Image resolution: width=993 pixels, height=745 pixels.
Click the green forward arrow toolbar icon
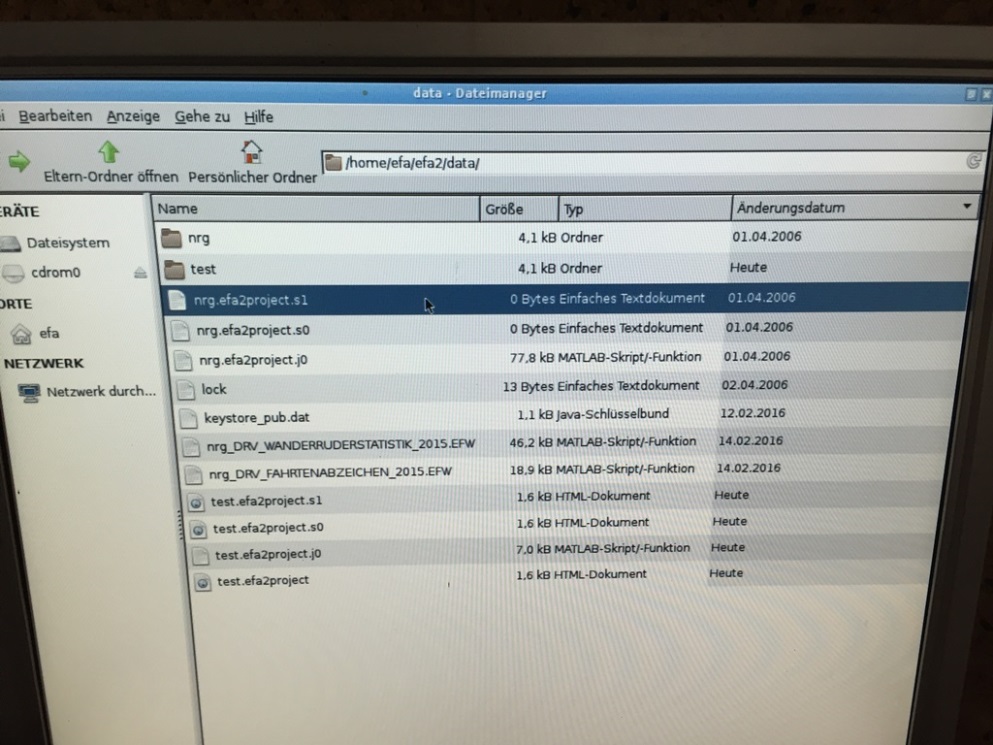[x=18, y=161]
